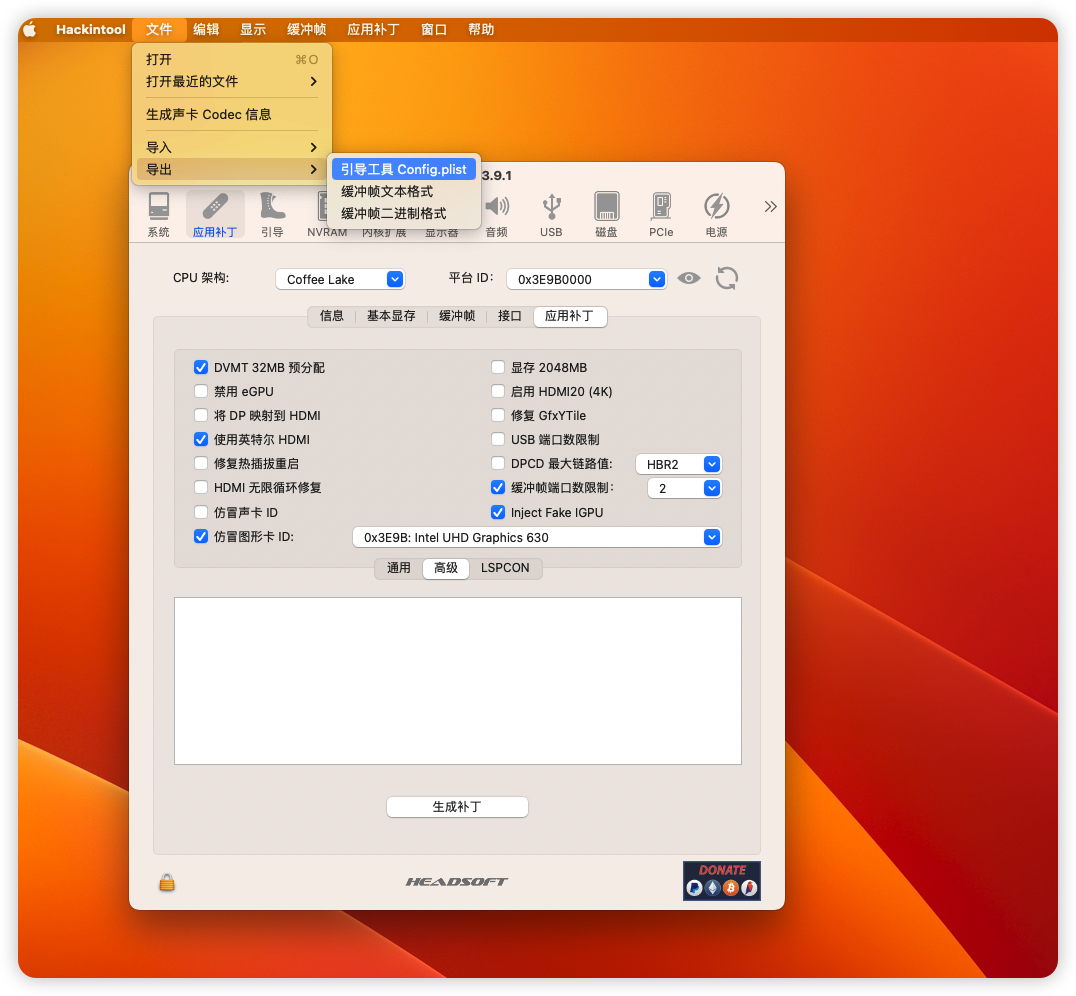Check 修复 GfxYTile option
The image size is (1076, 996).
[498, 415]
